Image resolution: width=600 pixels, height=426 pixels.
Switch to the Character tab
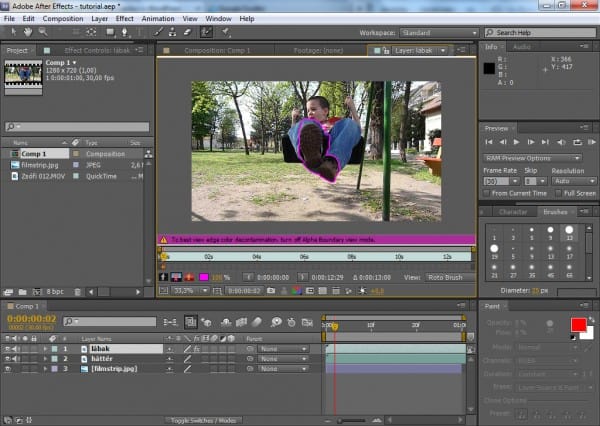pyautogui.click(x=512, y=212)
